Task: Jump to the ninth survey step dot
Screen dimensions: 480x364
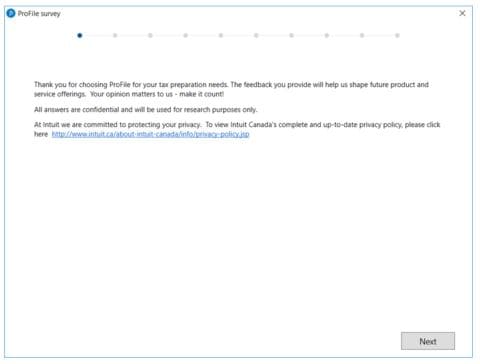Action: point(362,35)
